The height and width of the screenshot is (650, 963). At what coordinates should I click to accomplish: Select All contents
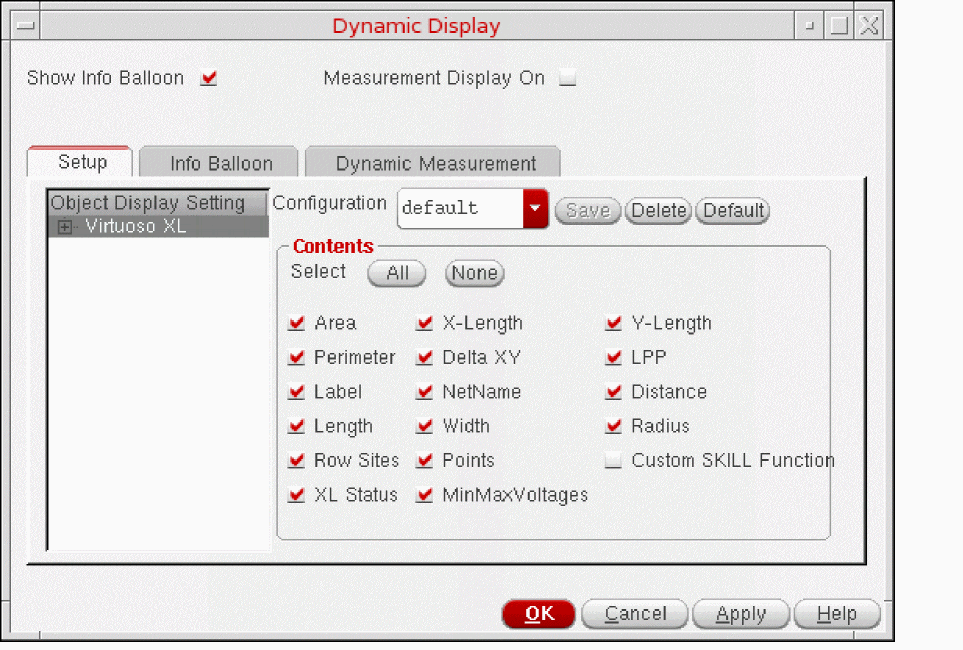point(397,274)
